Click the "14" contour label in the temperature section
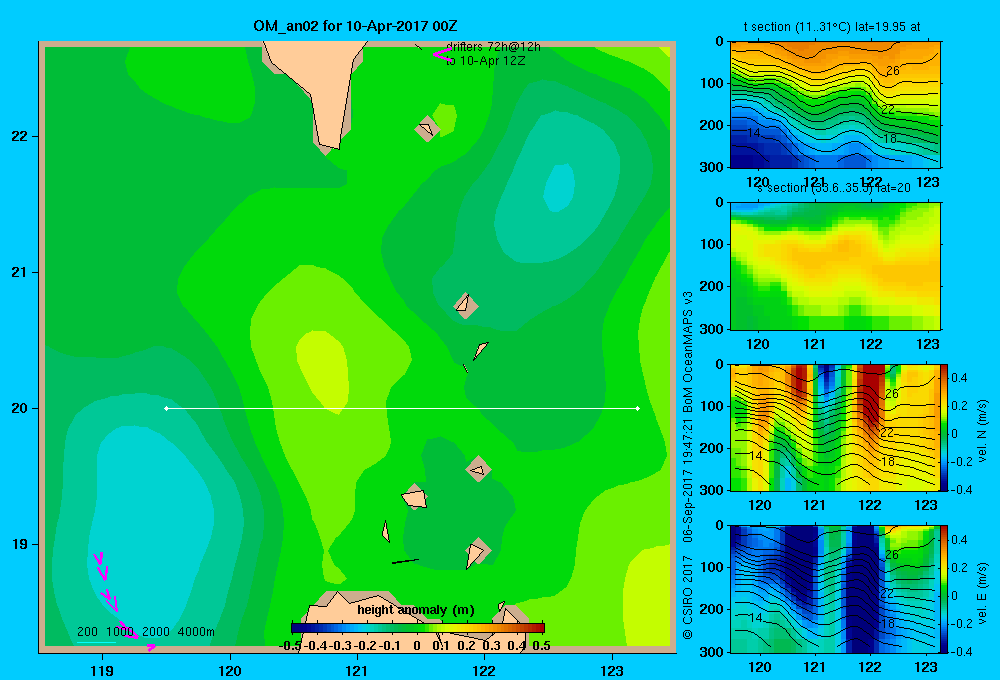Viewport: 1000px width, 680px height. 754,133
